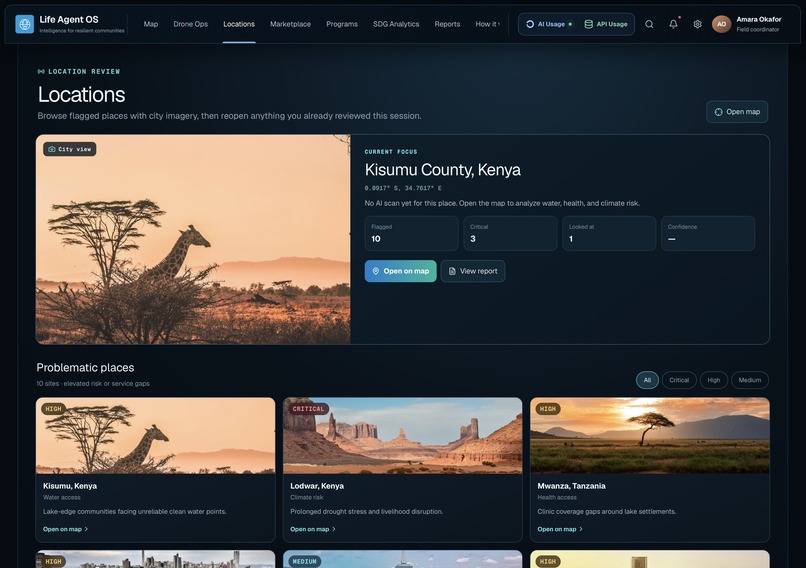The width and height of the screenshot is (806, 568).
Task: Click the City view badge
Action: (70, 149)
